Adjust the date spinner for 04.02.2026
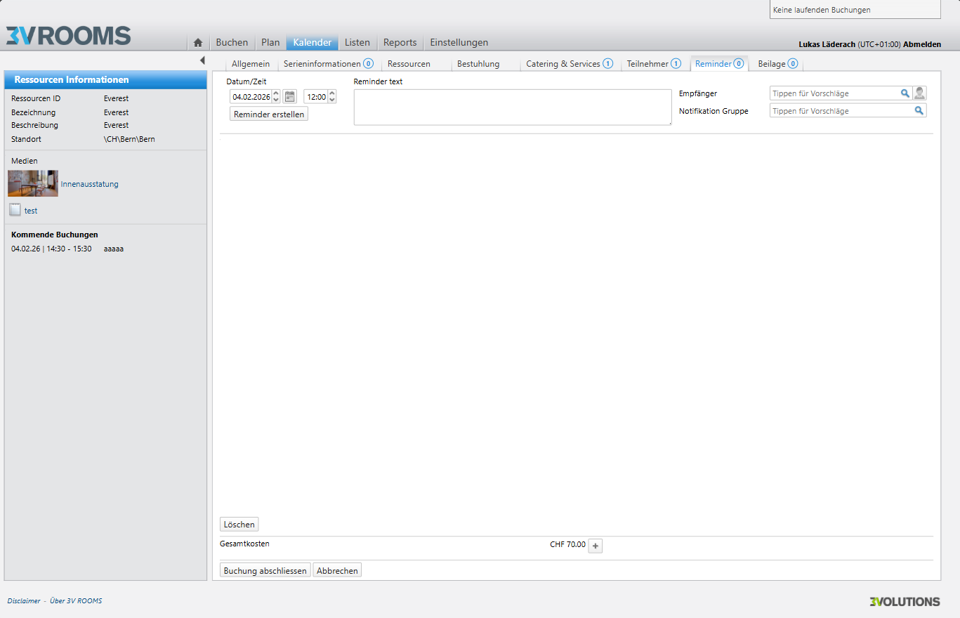This screenshot has height=618, width=960. (276, 97)
